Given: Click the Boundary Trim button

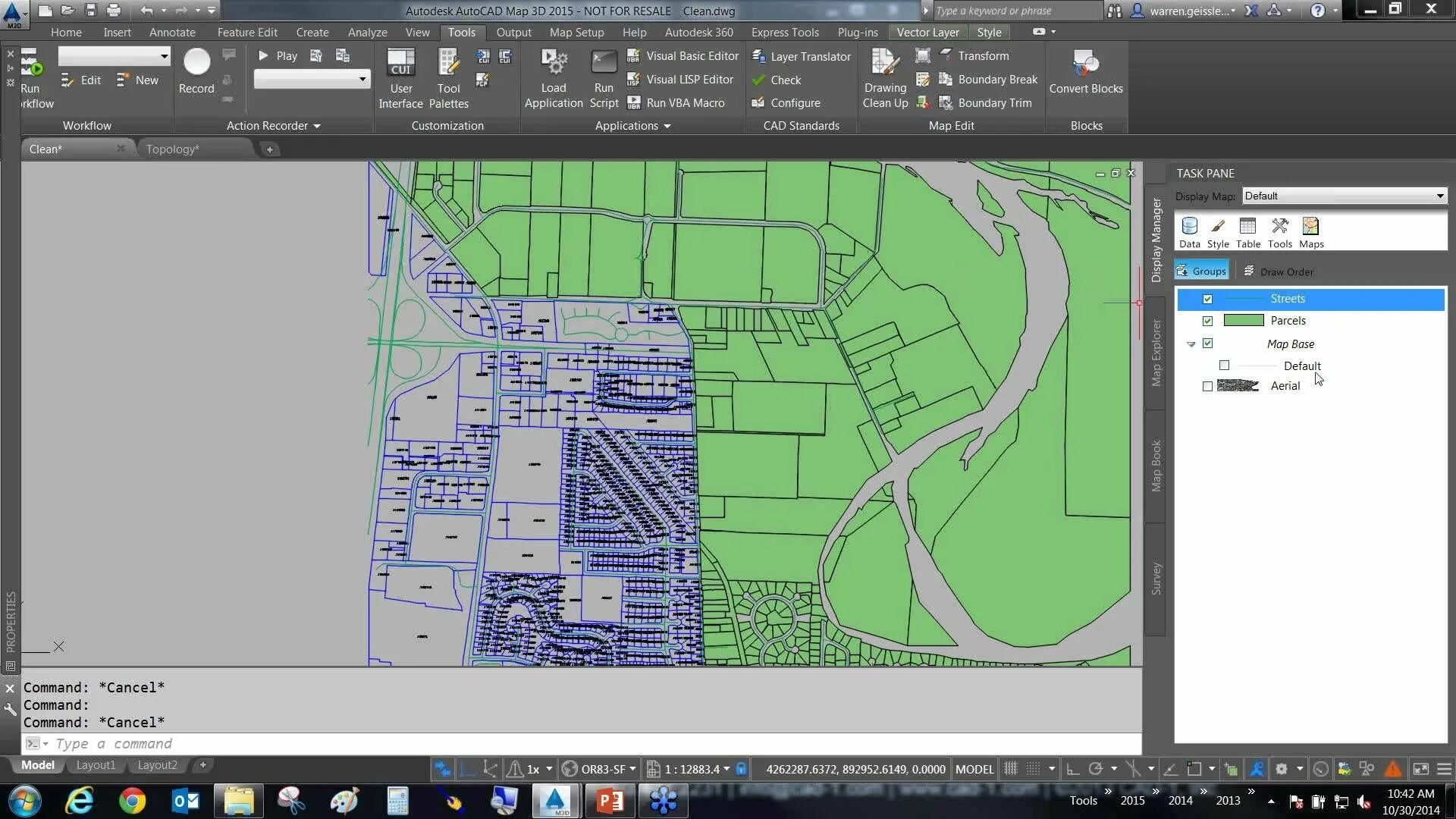Looking at the screenshot, I should (993, 102).
